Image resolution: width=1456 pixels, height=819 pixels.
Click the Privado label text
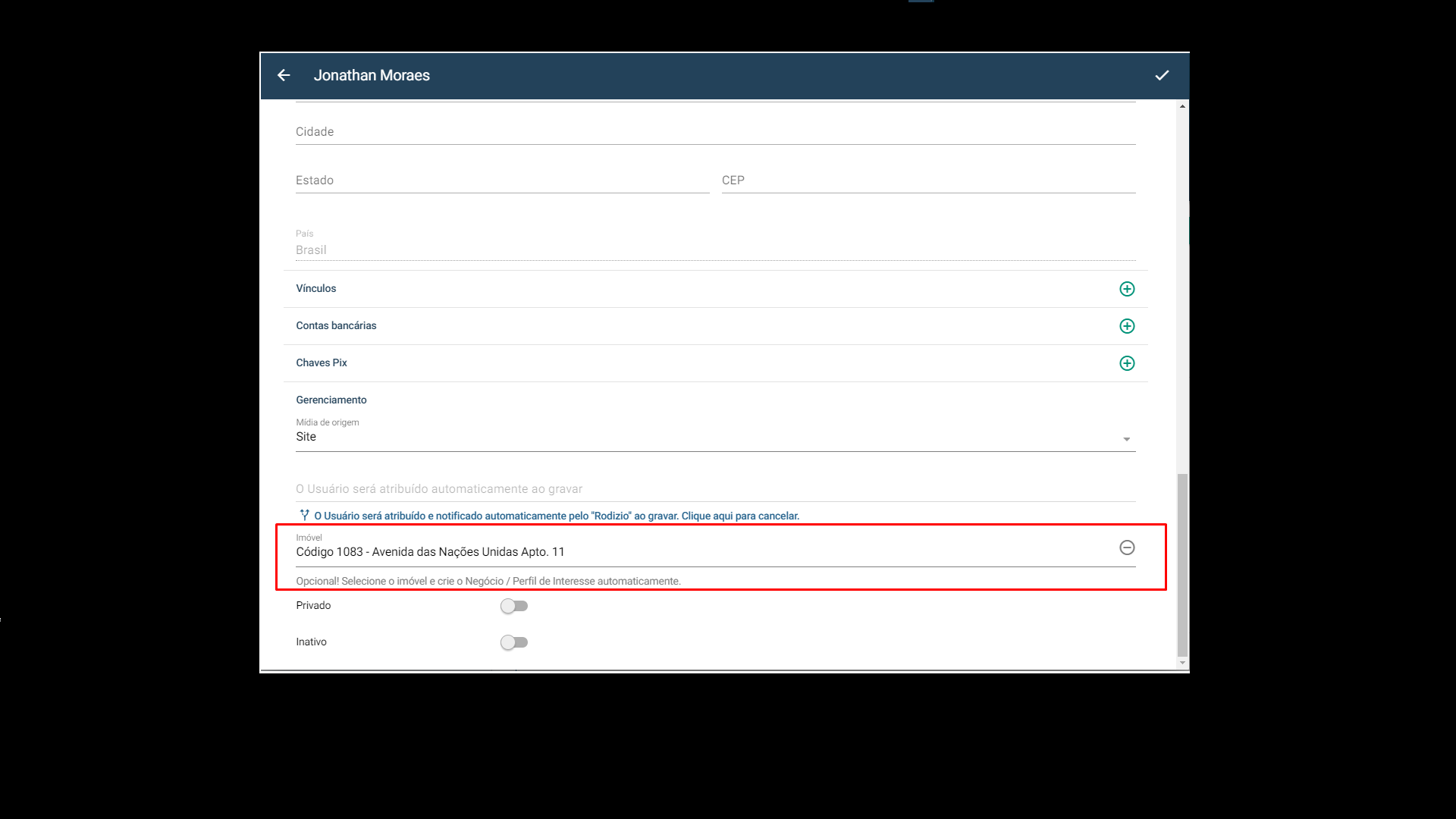pos(313,605)
